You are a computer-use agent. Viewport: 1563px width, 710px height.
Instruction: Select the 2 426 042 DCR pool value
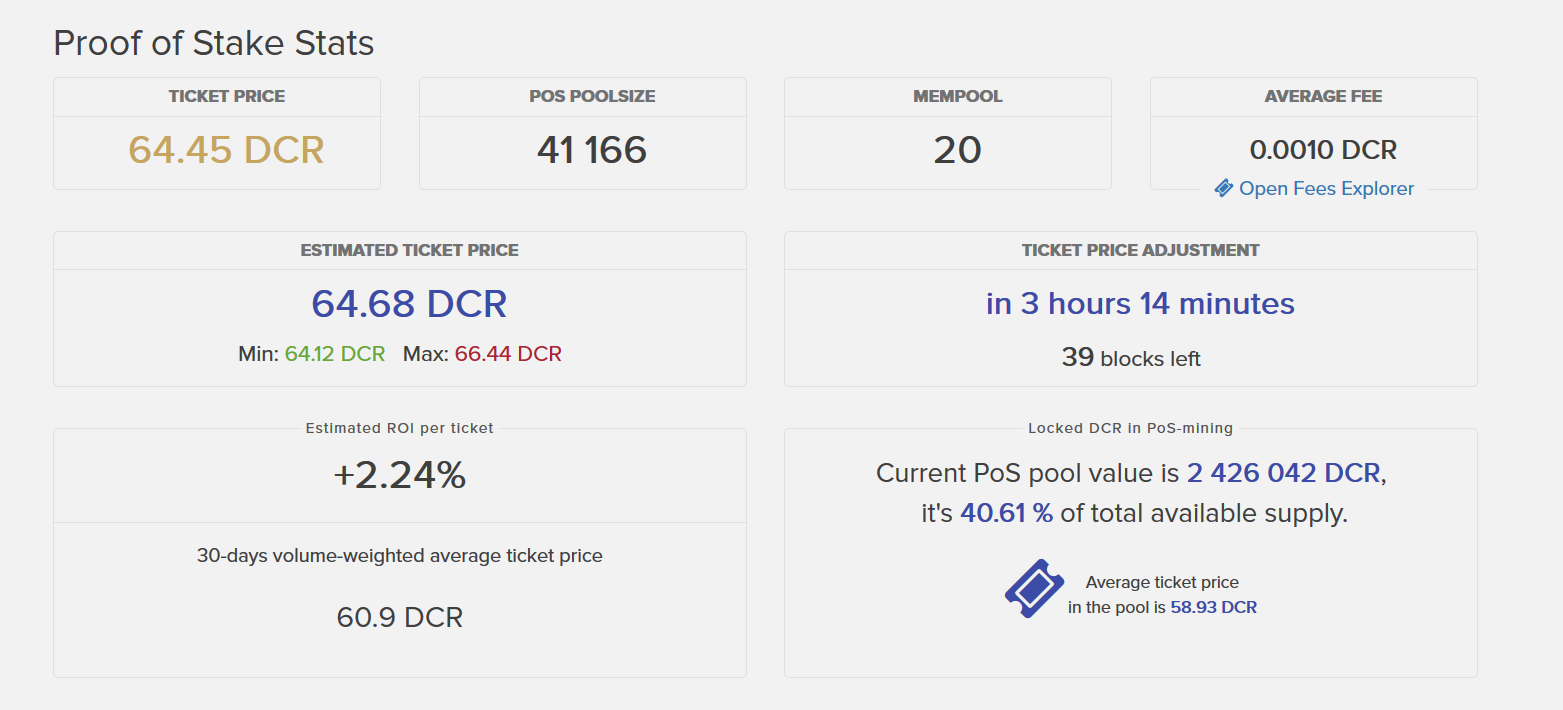[x=1284, y=473]
